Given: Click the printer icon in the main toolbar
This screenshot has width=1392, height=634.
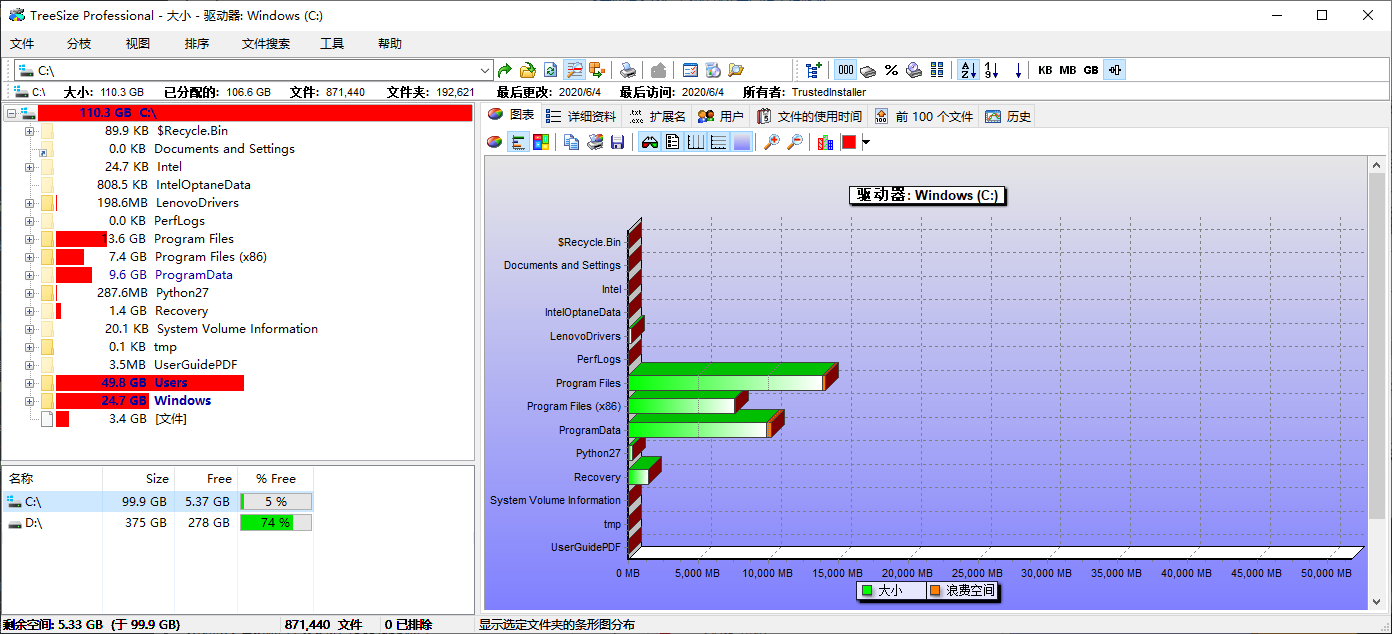Looking at the screenshot, I should tap(627, 70).
